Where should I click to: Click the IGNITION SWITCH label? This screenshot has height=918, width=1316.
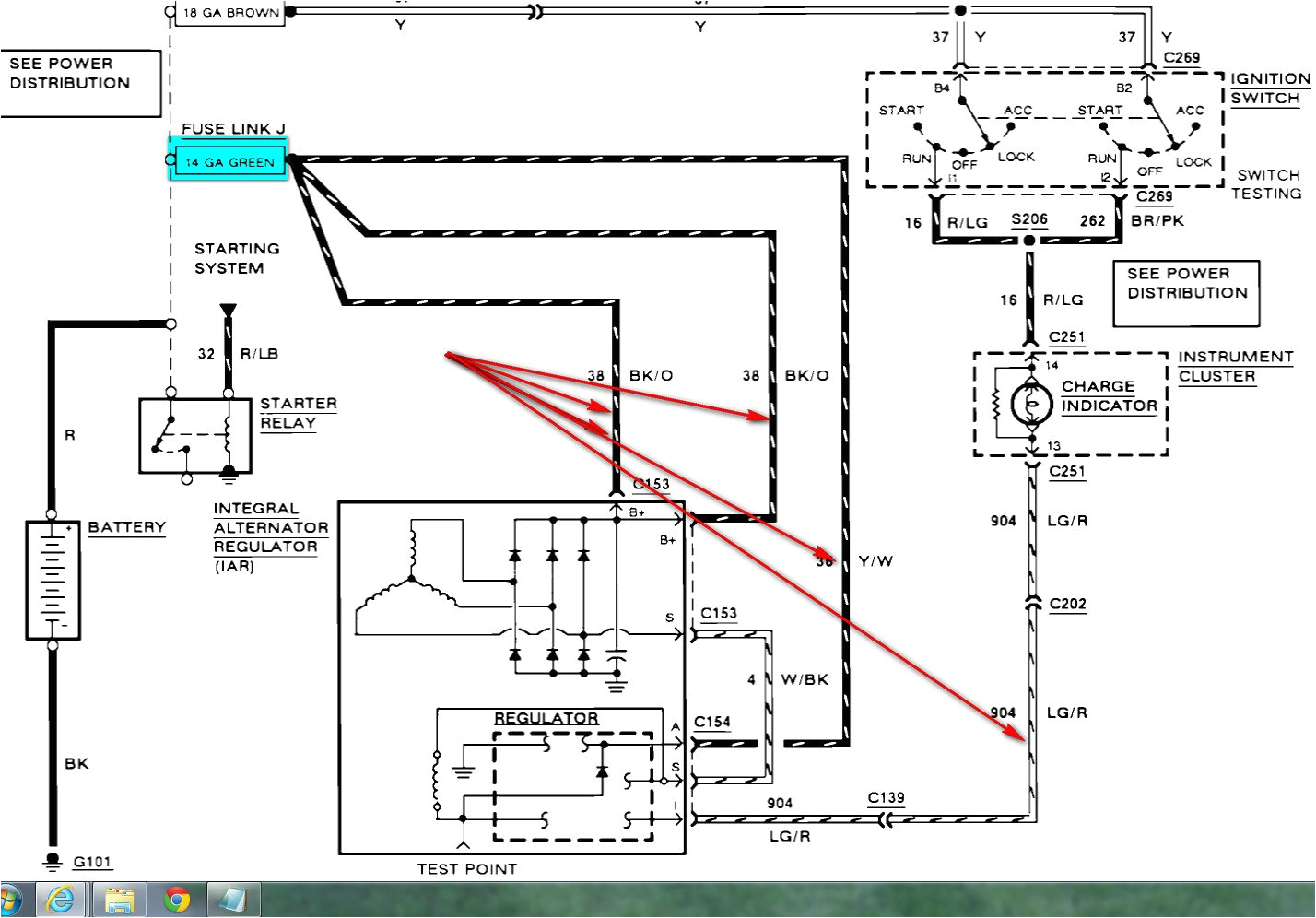click(1269, 88)
